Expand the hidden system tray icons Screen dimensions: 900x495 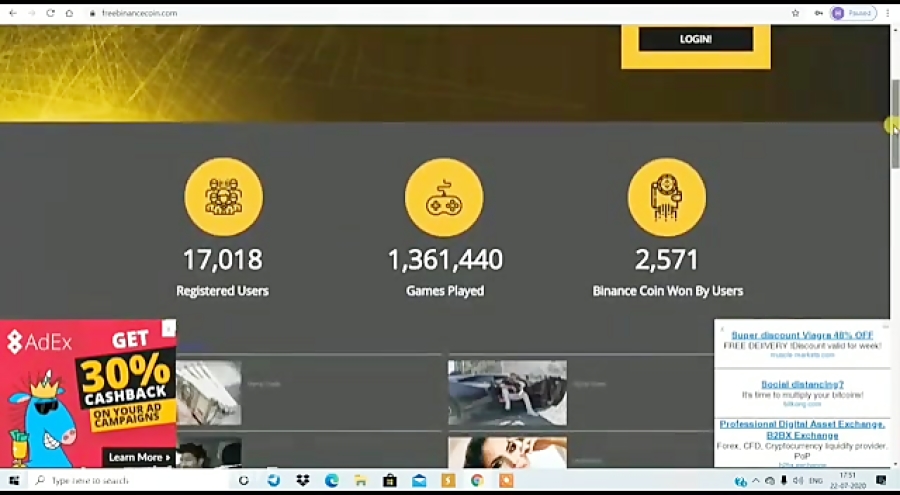click(756, 481)
